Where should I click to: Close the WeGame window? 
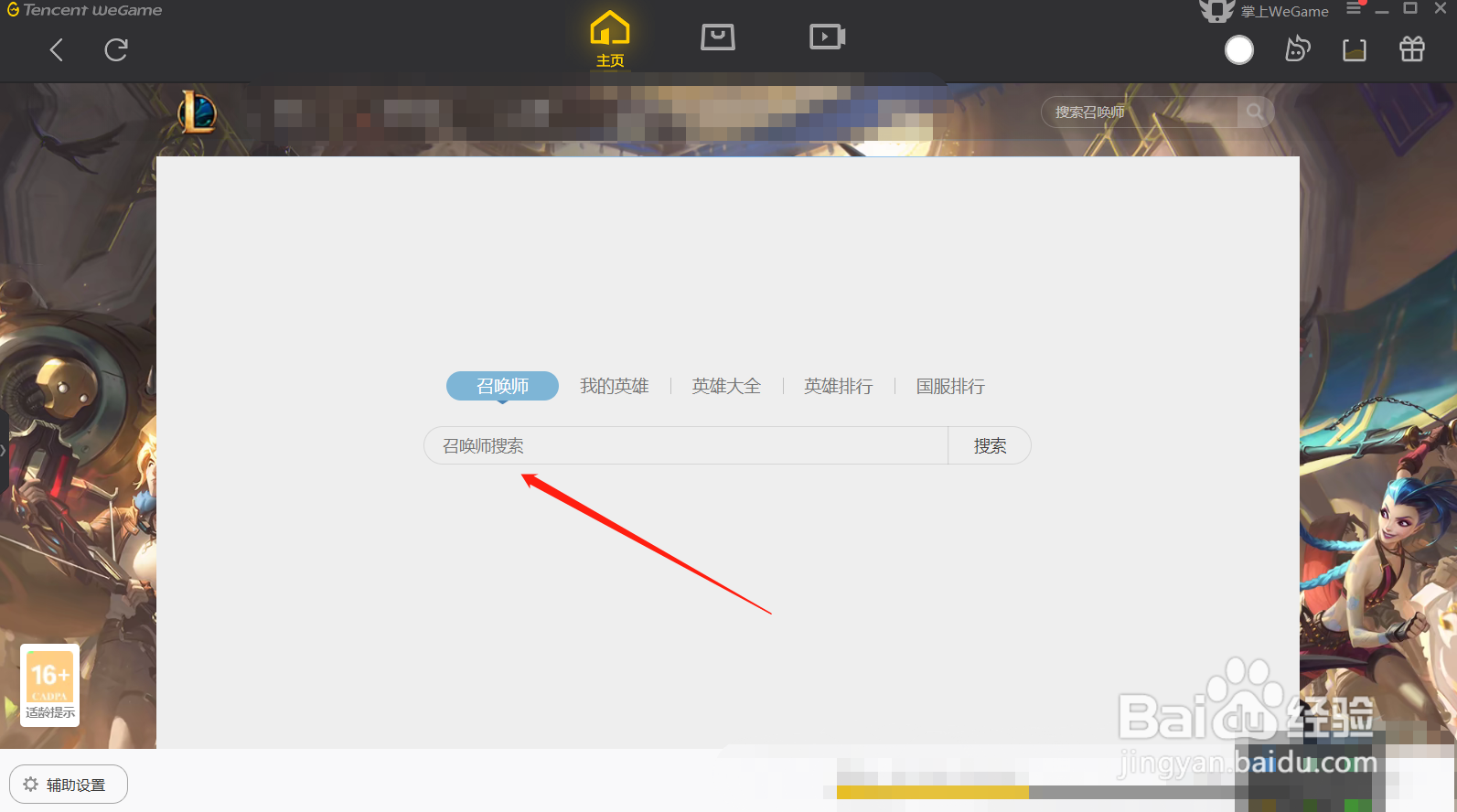tap(1441, 8)
